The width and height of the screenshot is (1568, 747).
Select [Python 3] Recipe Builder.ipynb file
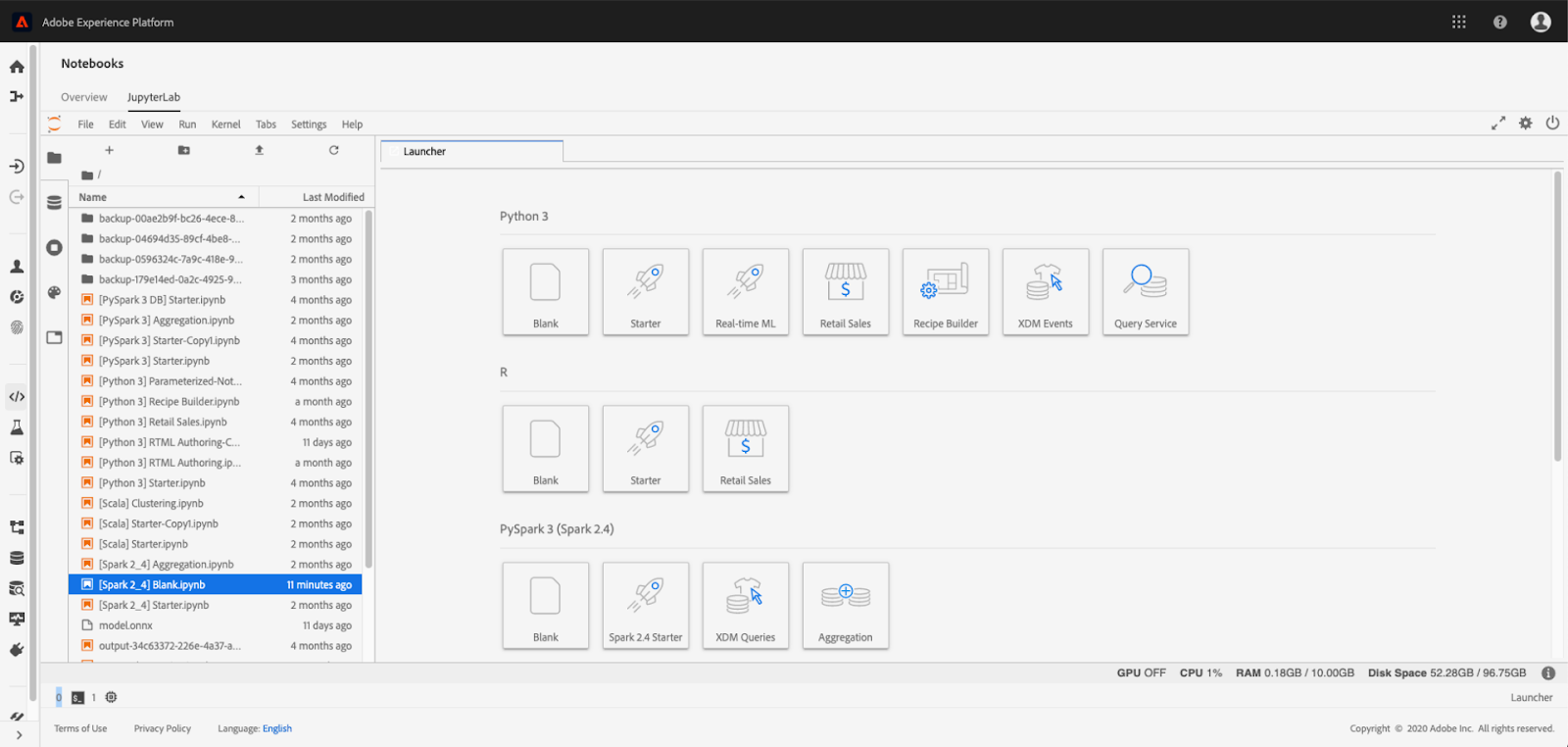216,402
